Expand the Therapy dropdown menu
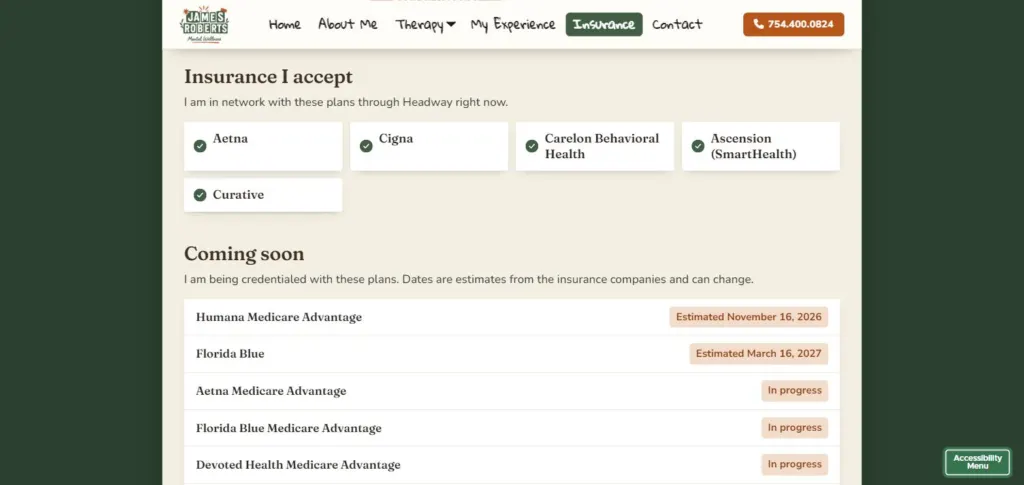The image size is (1024, 485). tap(425, 25)
